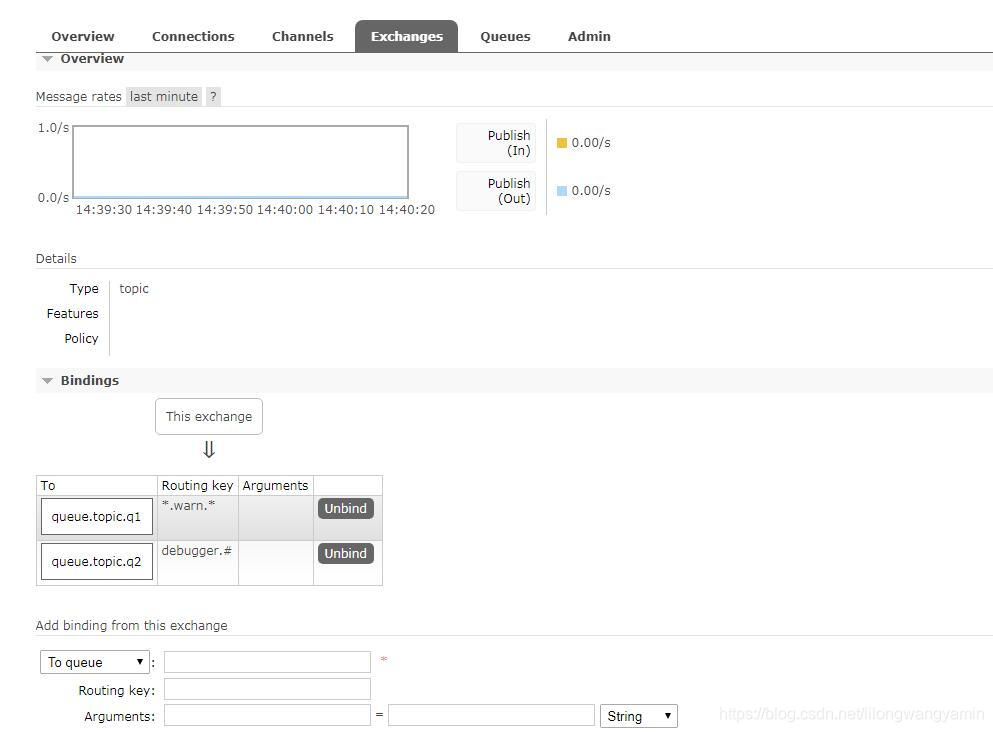Go to the Channels tab
Image resolution: width=993 pixels, height=732 pixels.
coord(302,36)
